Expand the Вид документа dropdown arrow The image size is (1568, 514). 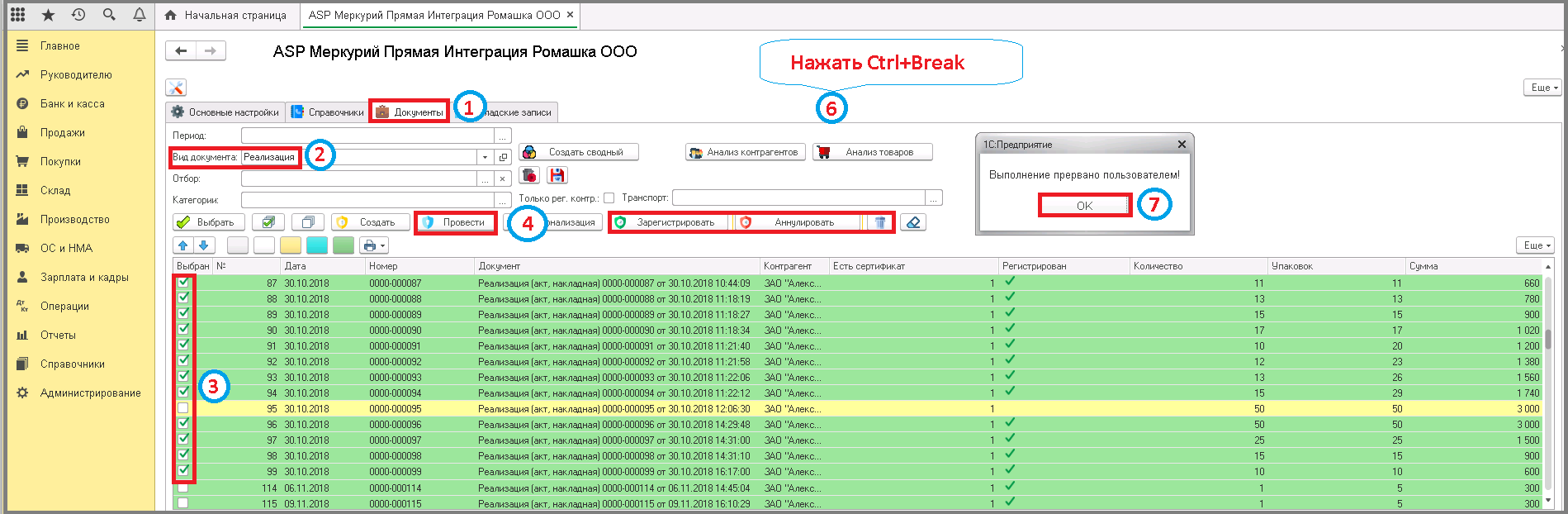click(x=485, y=157)
